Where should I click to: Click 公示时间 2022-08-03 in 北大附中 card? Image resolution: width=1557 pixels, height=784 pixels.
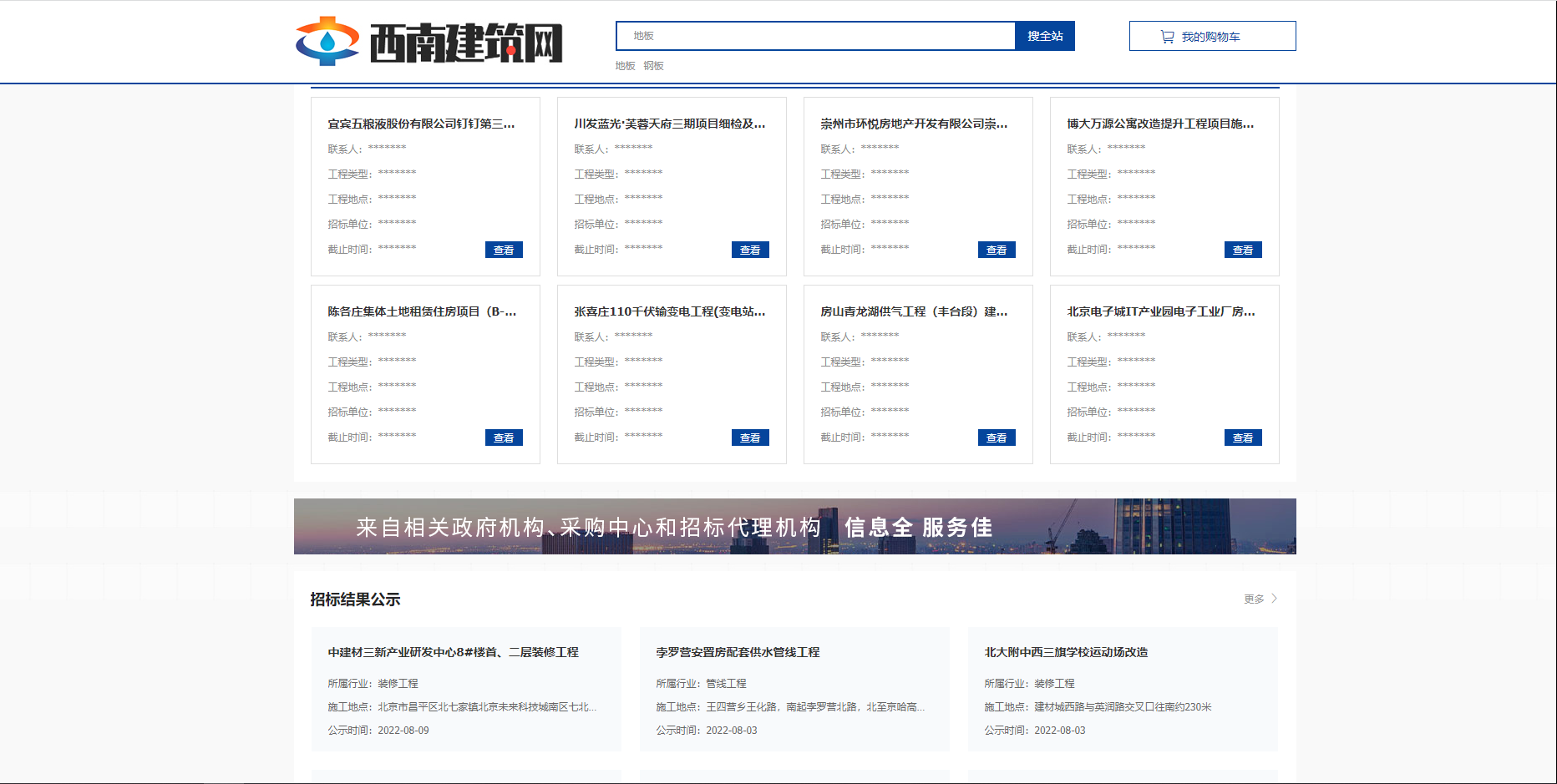(x=1035, y=731)
